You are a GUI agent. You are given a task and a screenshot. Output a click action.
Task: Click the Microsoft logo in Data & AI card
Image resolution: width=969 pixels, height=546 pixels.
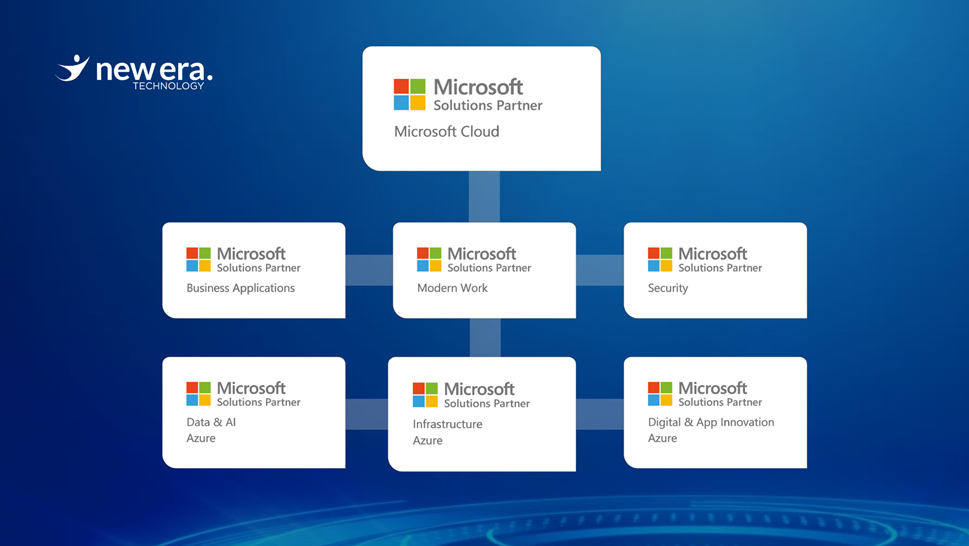click(x=198, y=393)
